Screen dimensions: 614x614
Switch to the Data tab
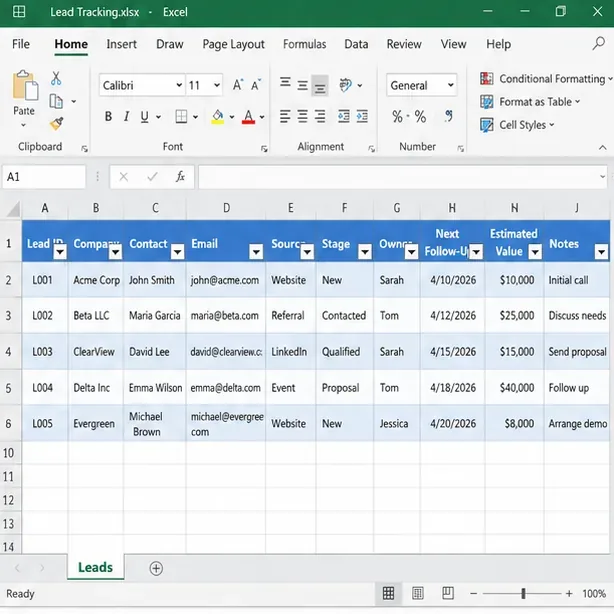point(356,44)
